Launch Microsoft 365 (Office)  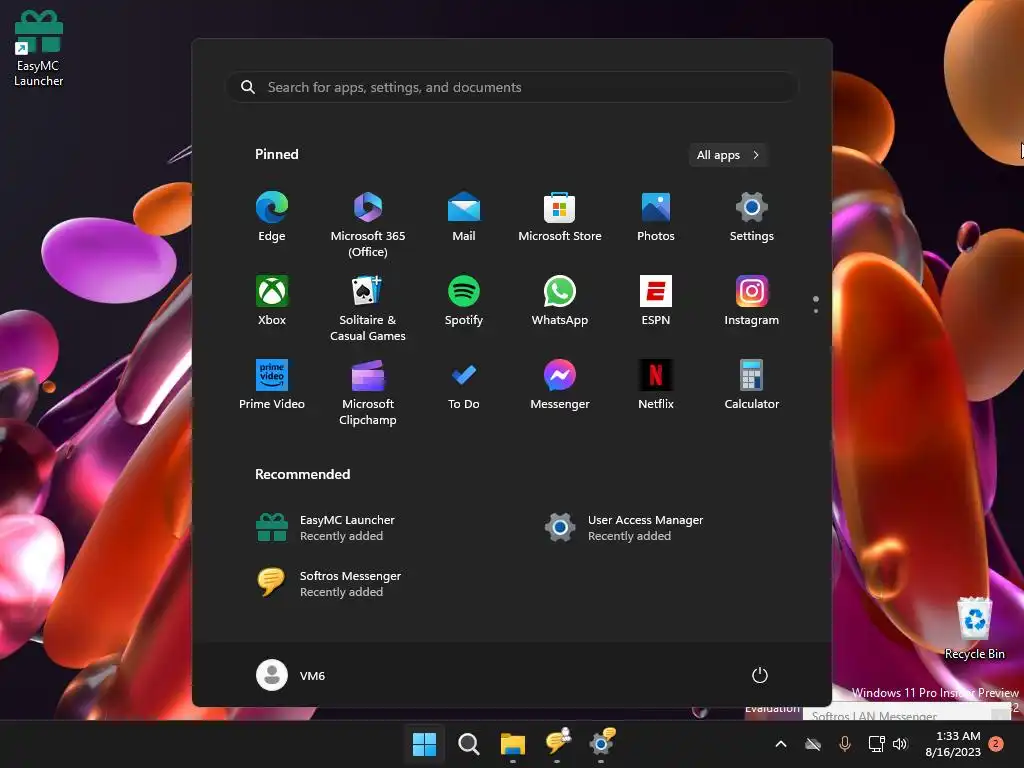click(368, 224)
